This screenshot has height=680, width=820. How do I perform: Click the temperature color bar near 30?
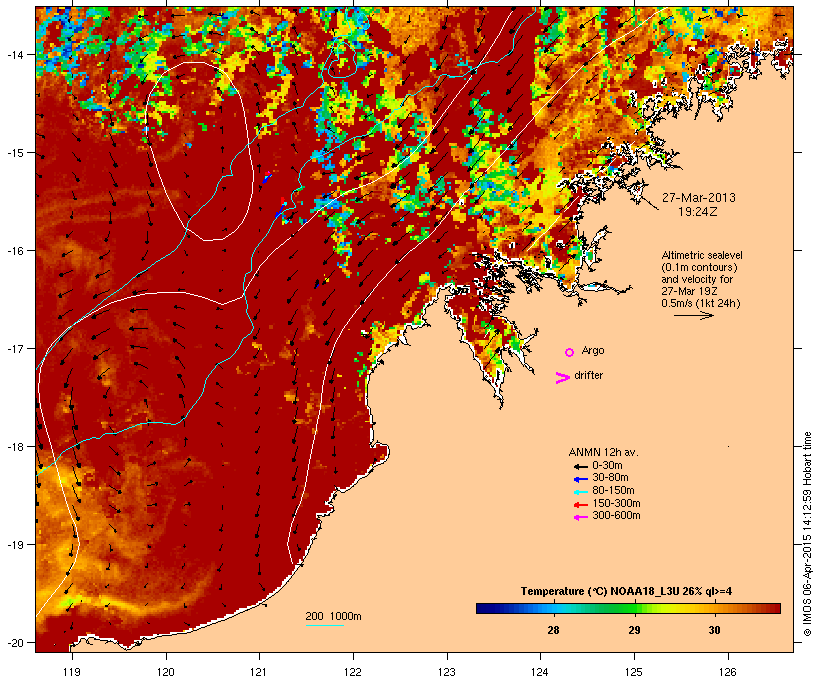pos(714,608)
